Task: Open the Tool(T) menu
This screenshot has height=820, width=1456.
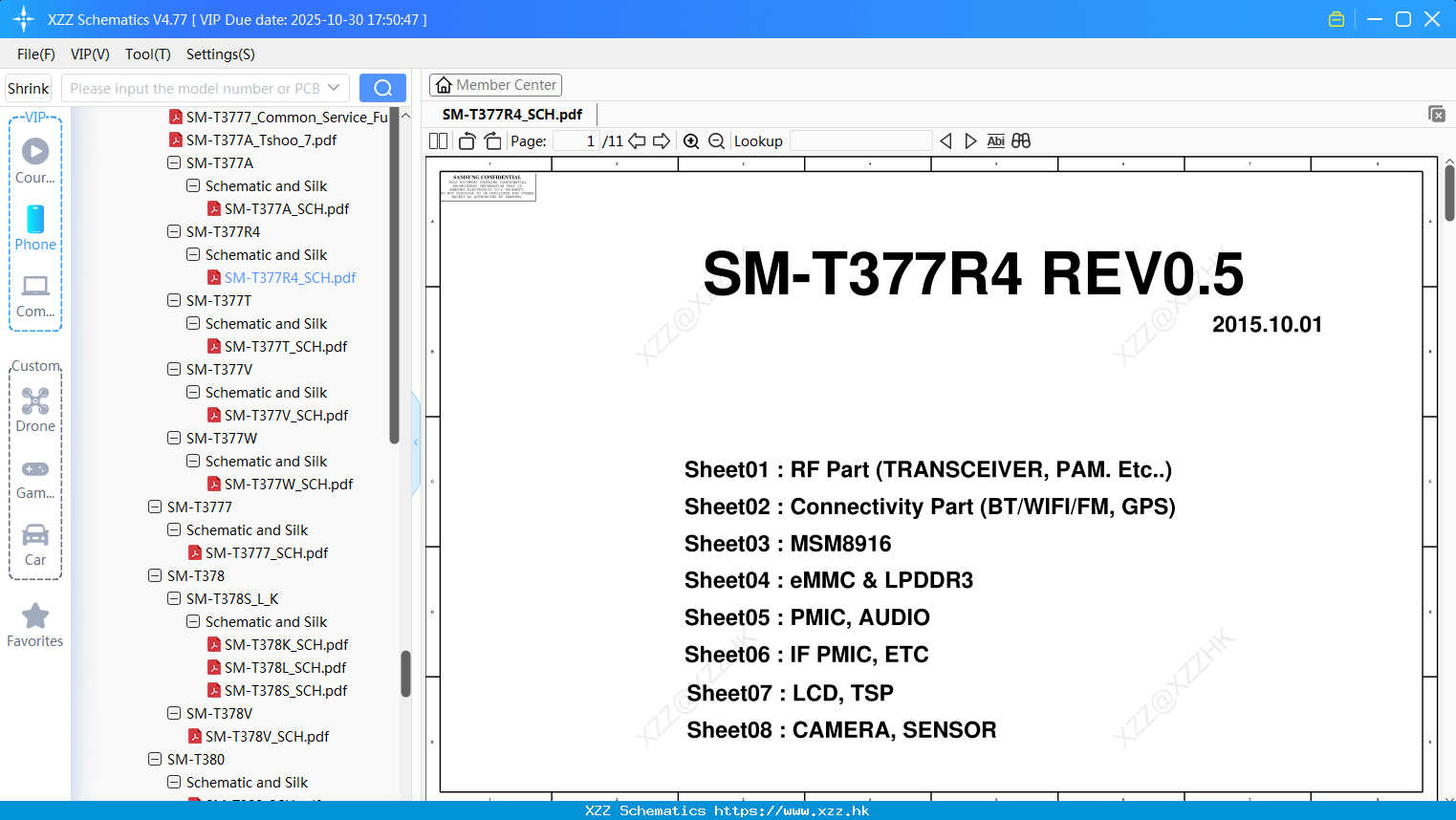Action: tap(148, 54)
